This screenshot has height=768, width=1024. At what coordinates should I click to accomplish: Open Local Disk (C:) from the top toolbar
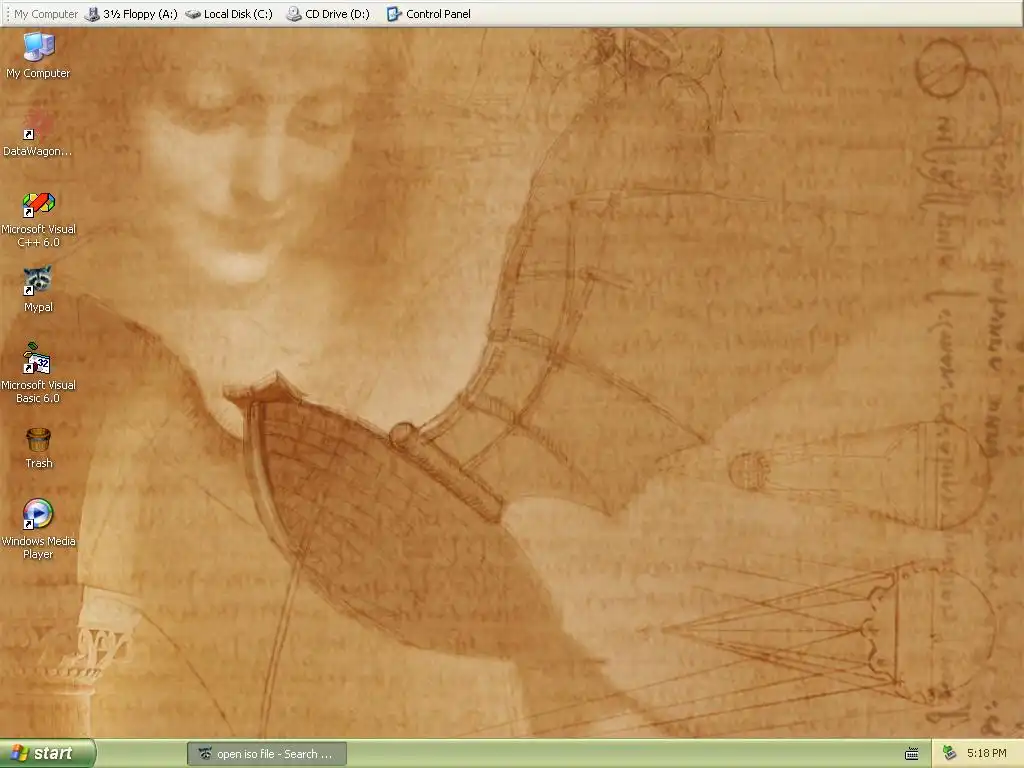(x=229, y=14)
